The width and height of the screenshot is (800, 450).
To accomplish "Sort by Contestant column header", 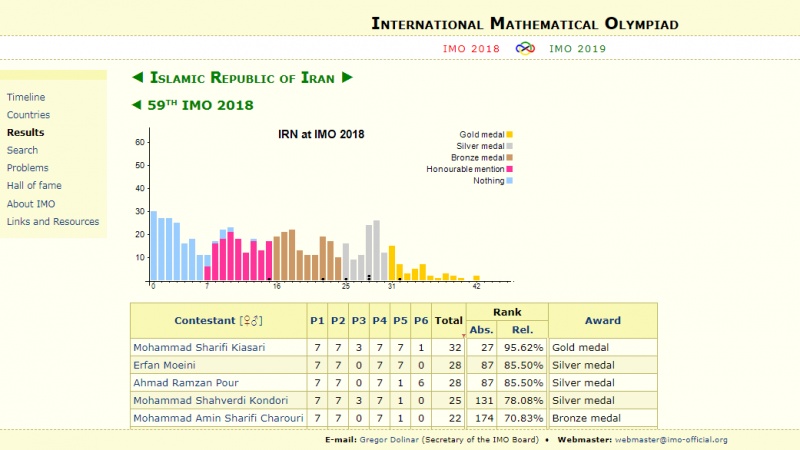I will pyautogui.click(x=206, y=320).
